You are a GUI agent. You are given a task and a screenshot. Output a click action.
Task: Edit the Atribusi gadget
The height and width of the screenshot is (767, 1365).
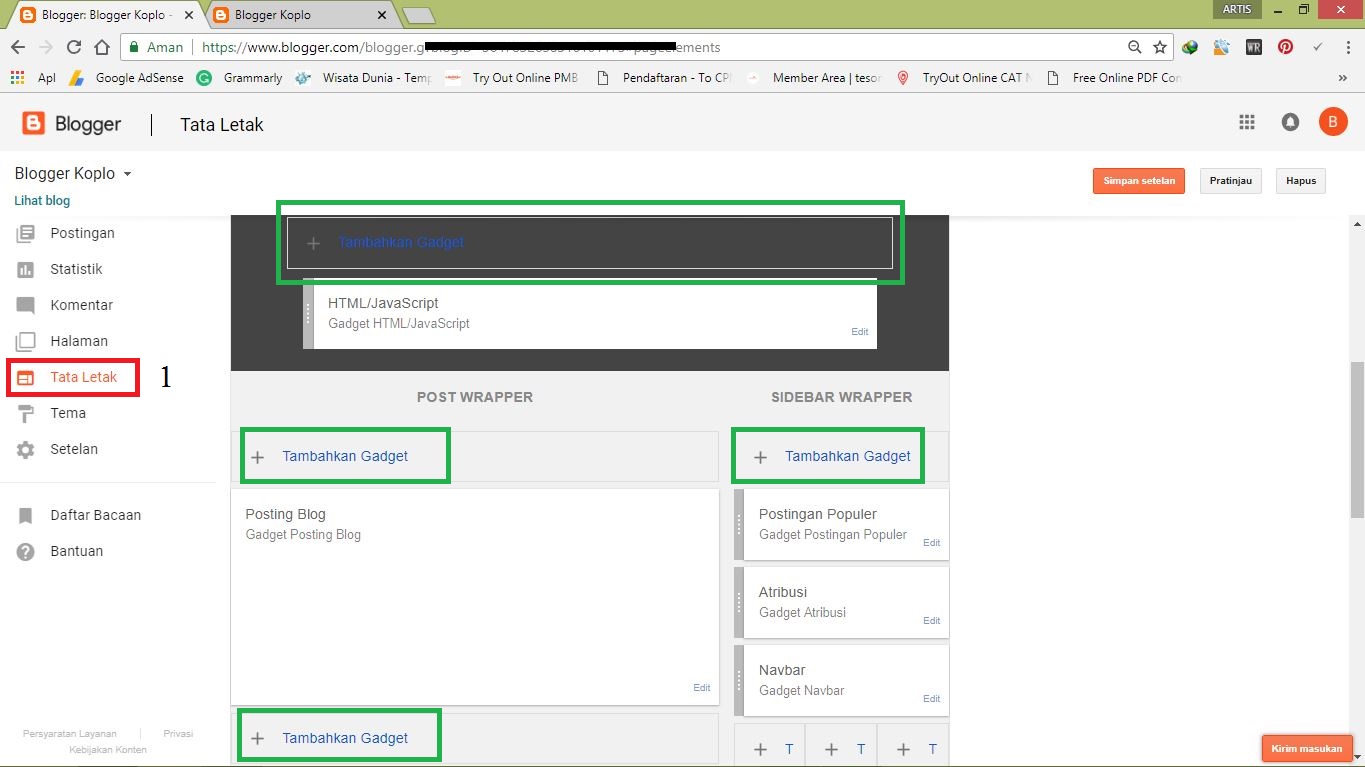[932, 621]
